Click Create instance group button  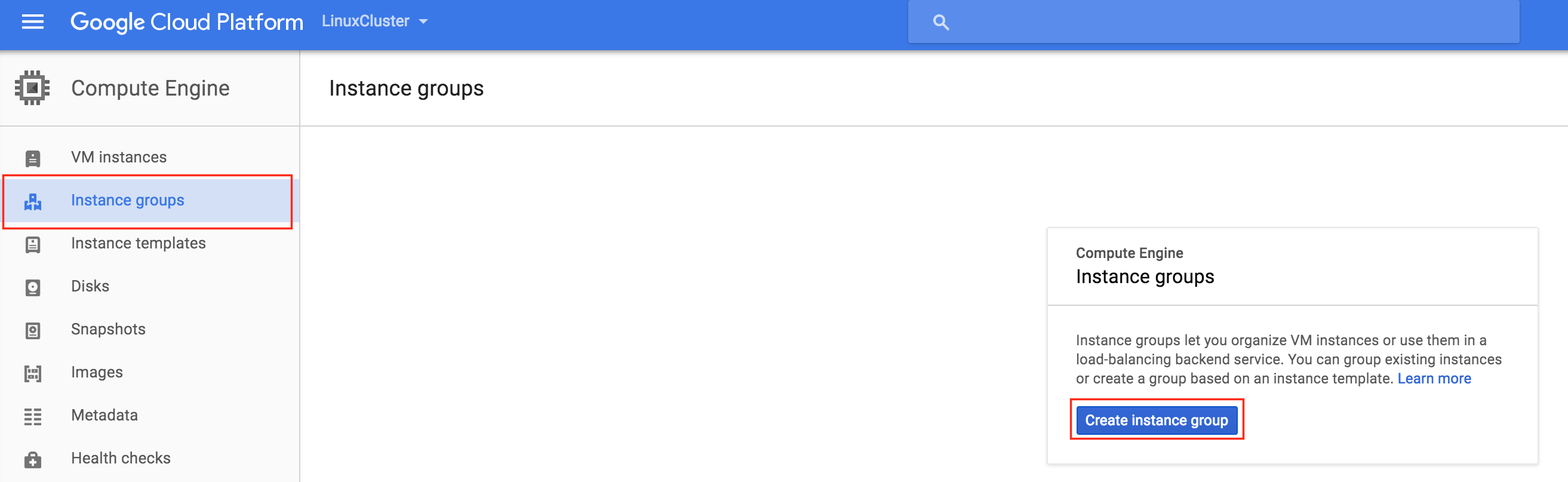click(x=1157, y=420)
